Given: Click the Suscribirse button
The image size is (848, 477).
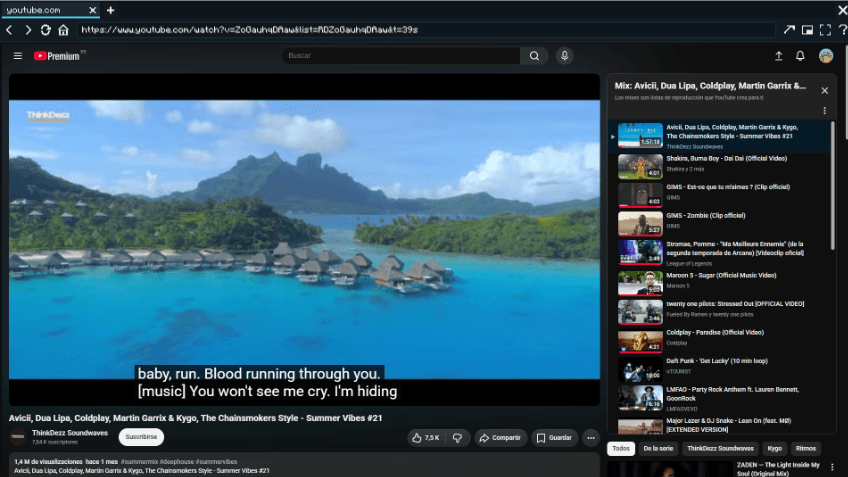Looking at the screenshot, I should click(x=141, y=437).
